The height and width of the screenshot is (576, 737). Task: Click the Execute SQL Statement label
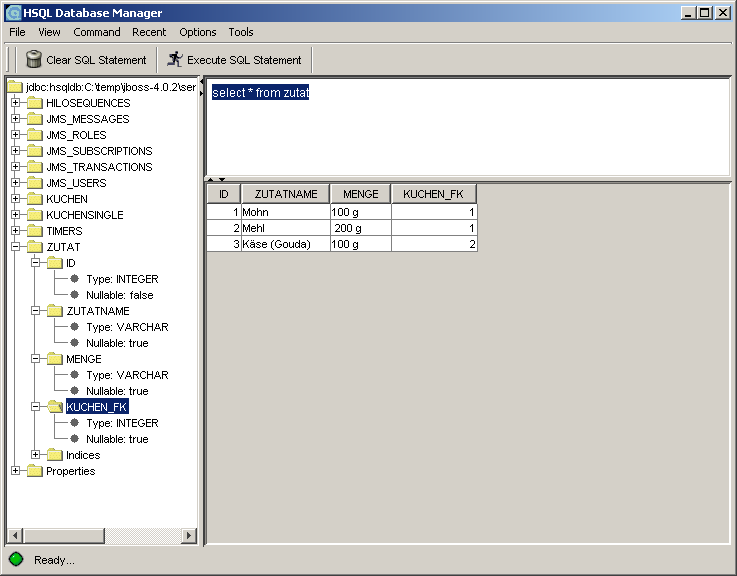pos(244,60)
